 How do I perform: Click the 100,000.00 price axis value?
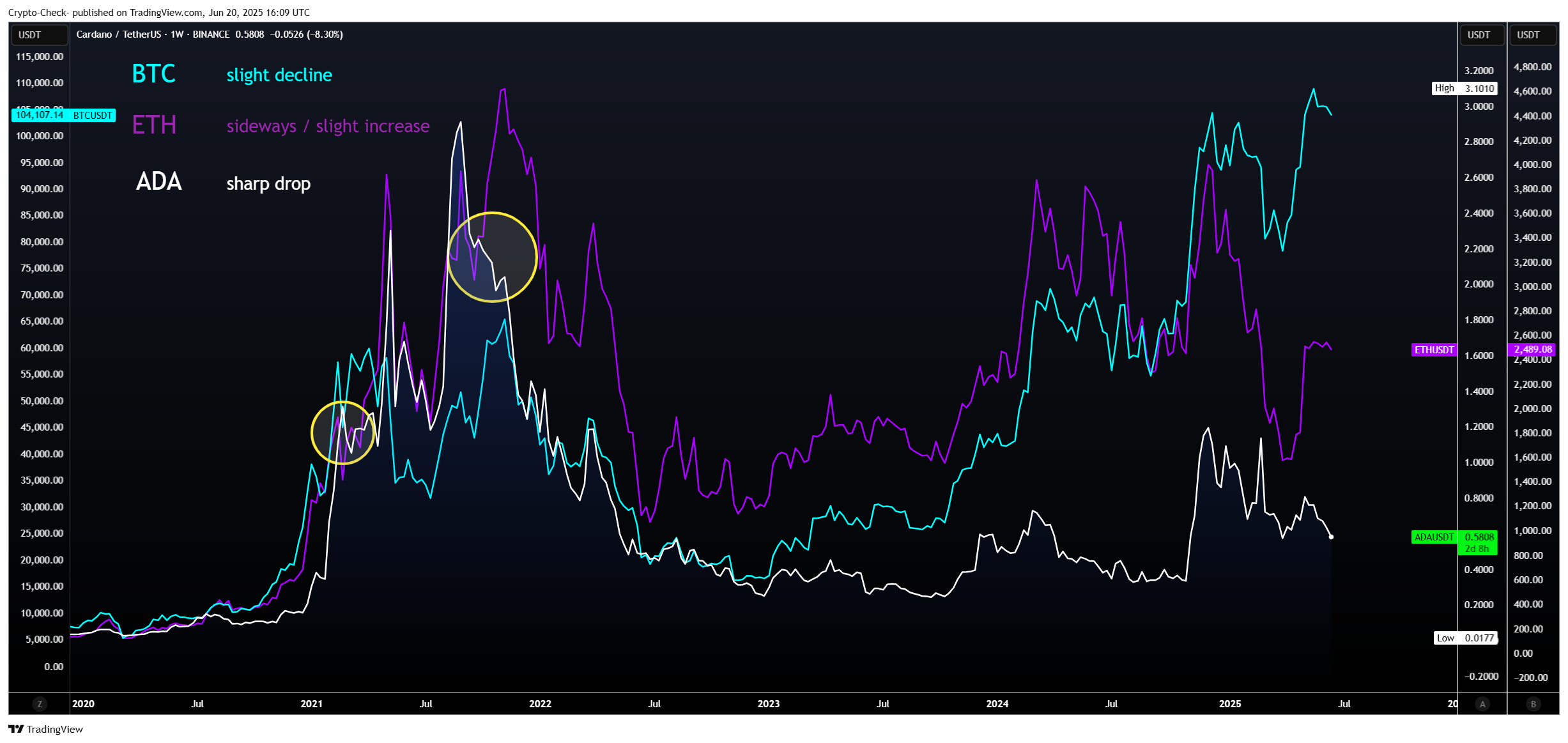[x=40, y=135]
